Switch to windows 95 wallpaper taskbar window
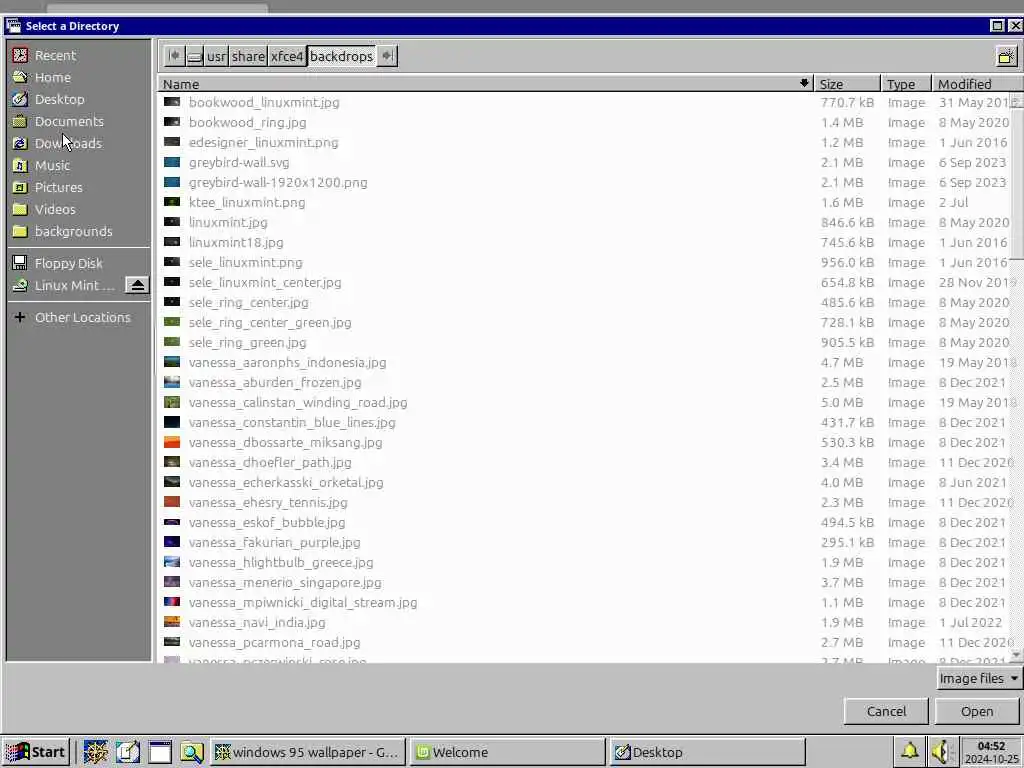This screenshot has width=1024, height=768. 308,752
